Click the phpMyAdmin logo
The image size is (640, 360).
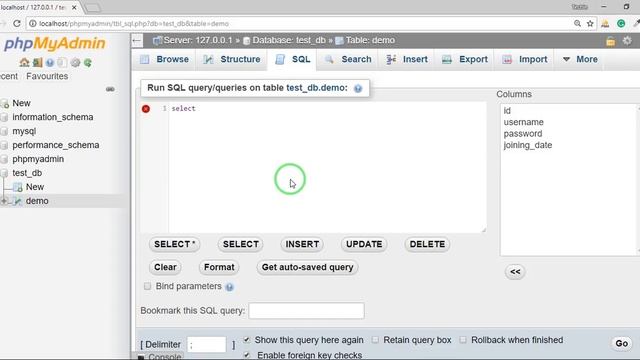(54, 44)
